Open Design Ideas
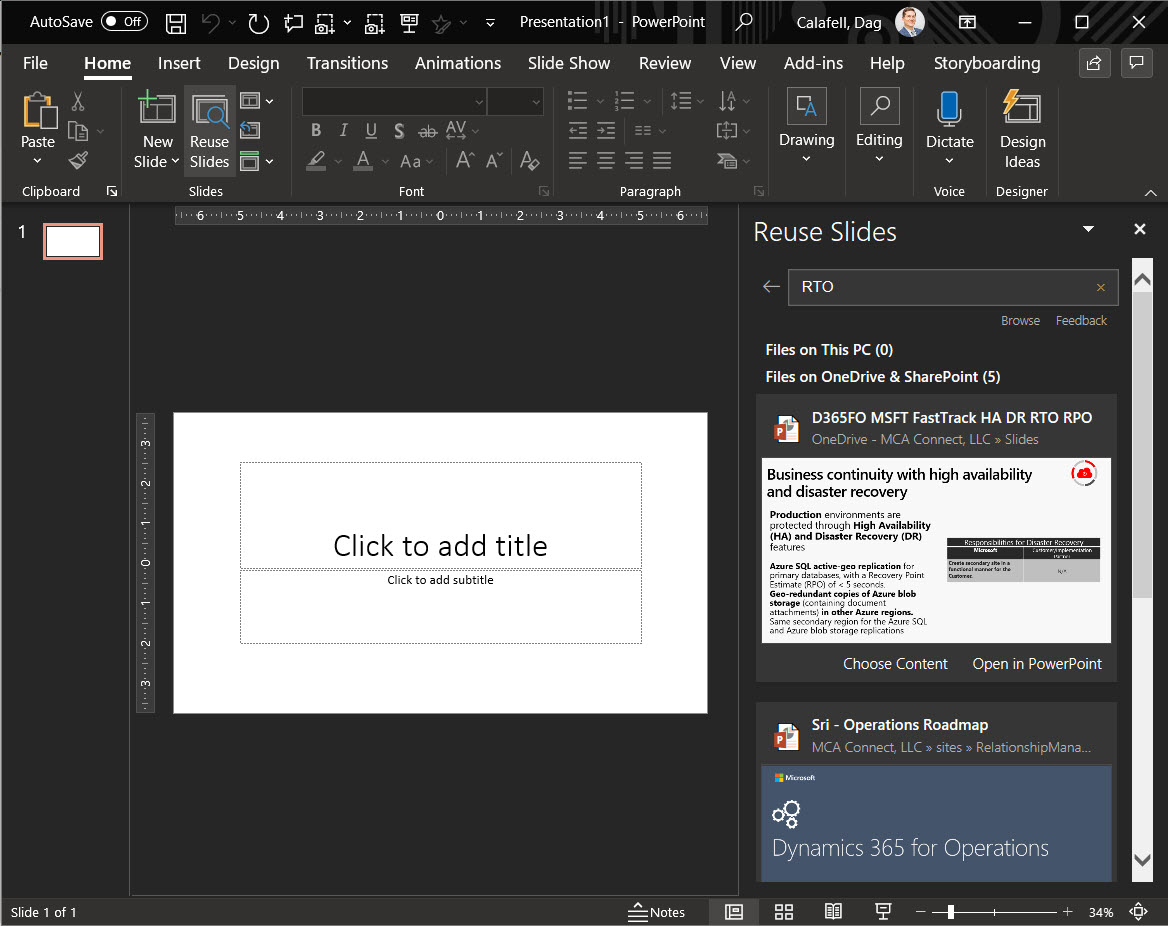Screen dimensions: 1168x926 (x=1022, y=130)
